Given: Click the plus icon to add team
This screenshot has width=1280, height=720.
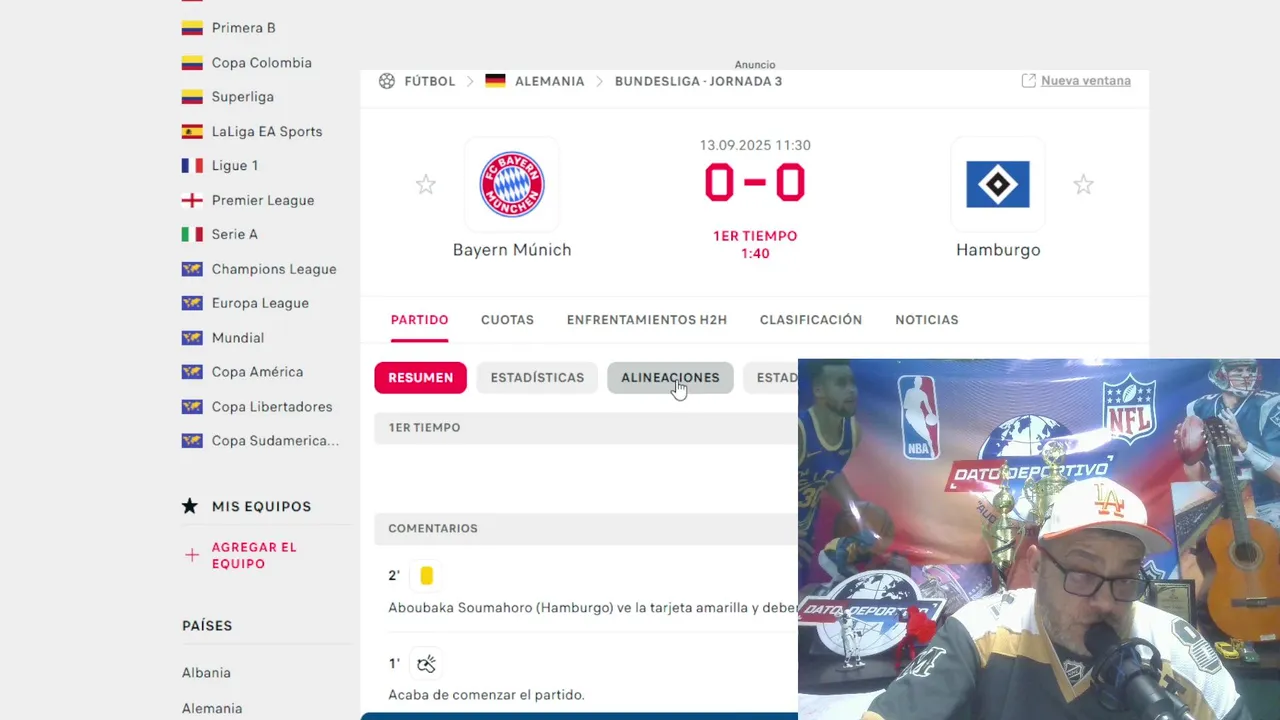Looking at the screenshot, I should [192, 555].
